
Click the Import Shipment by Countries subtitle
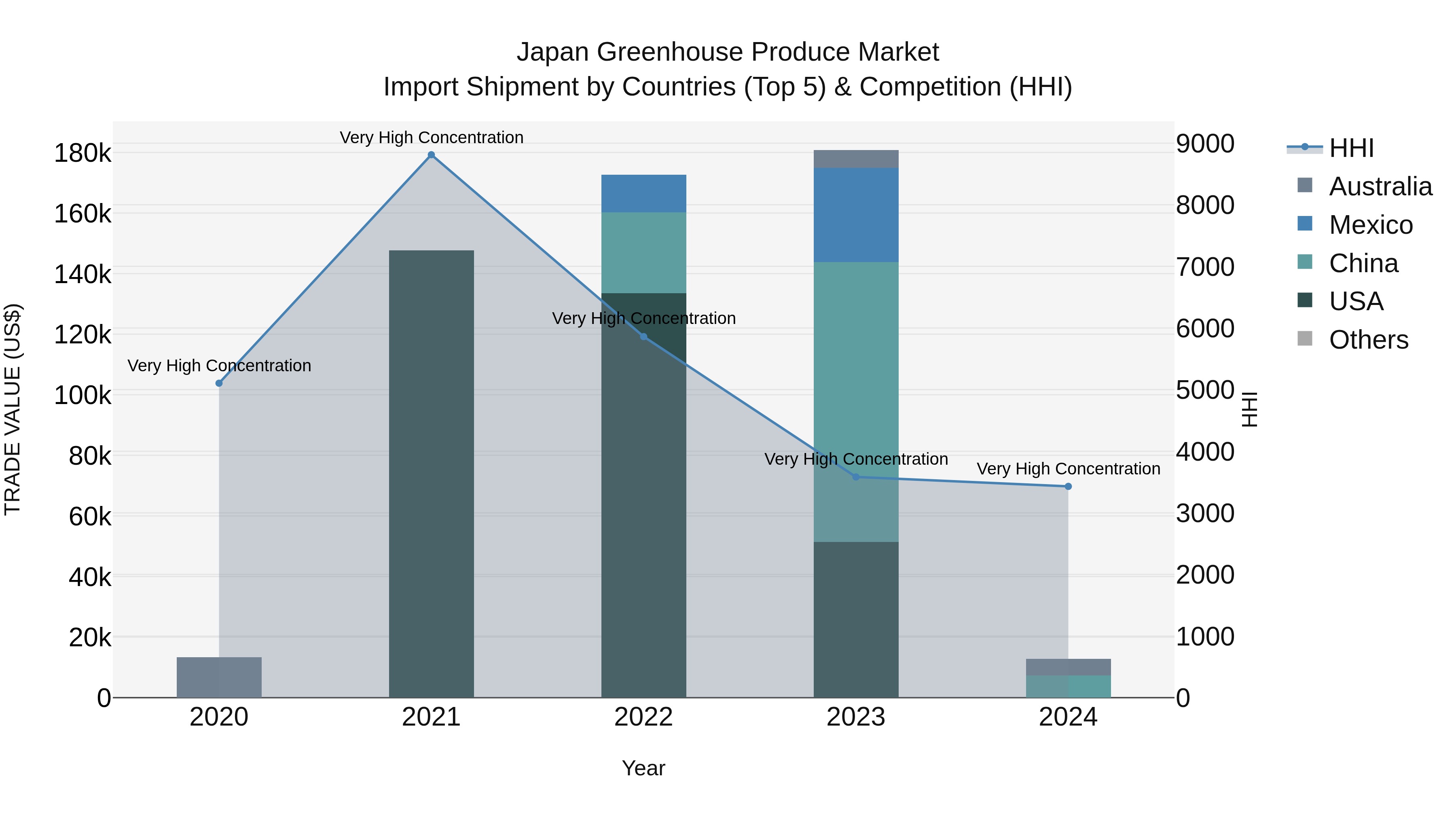click(728, 87)
